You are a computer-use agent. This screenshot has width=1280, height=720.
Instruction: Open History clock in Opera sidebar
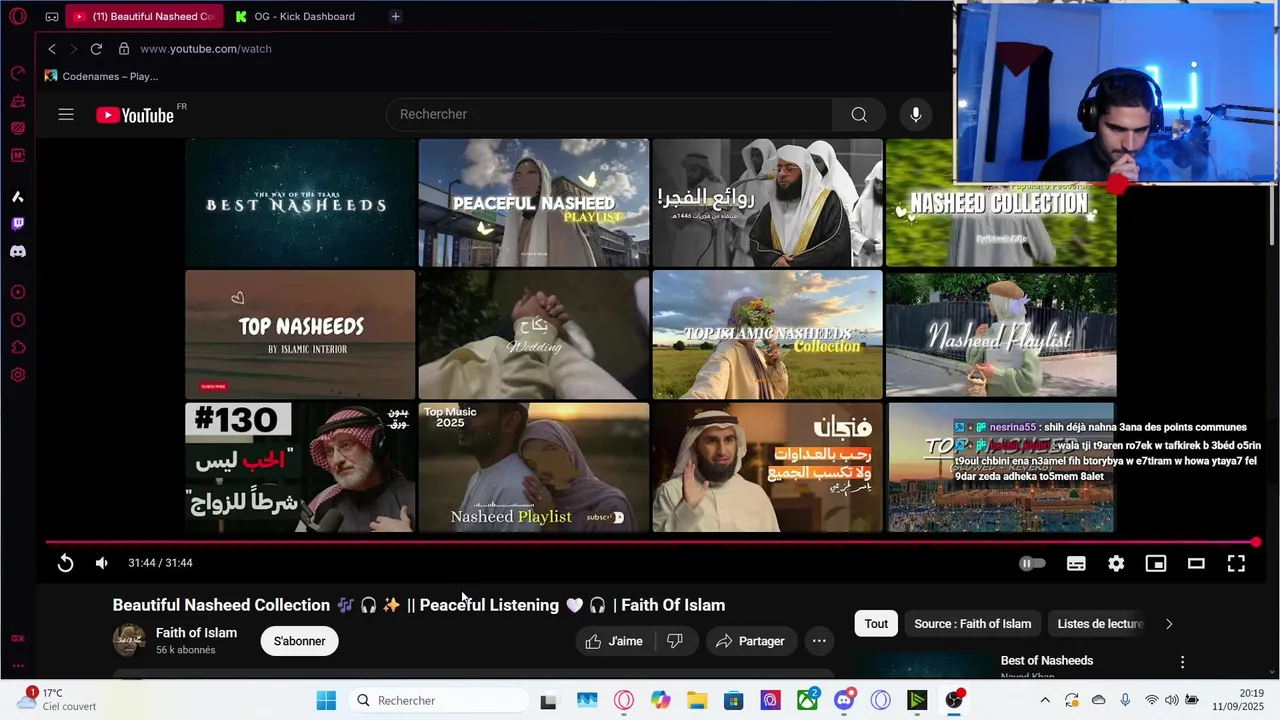17,320
